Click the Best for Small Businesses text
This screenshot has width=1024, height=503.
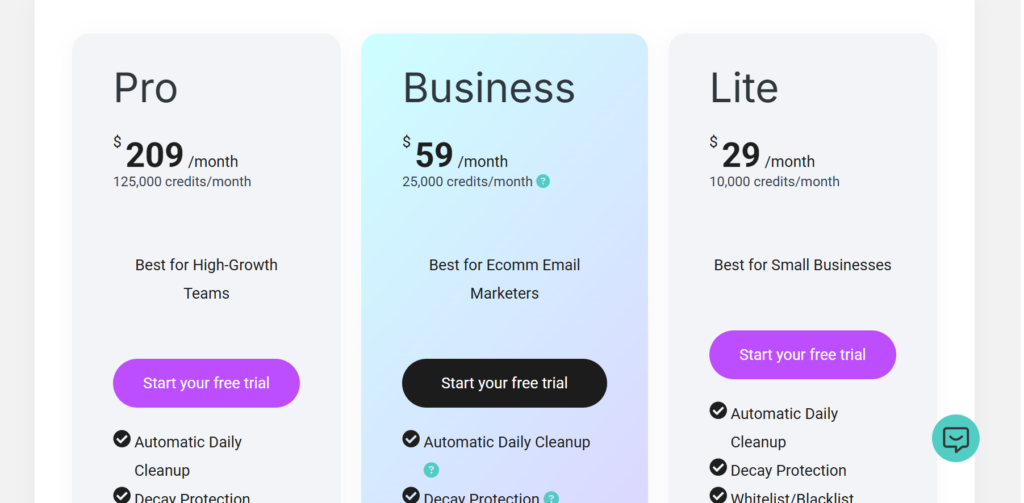[x=803, y=265]
